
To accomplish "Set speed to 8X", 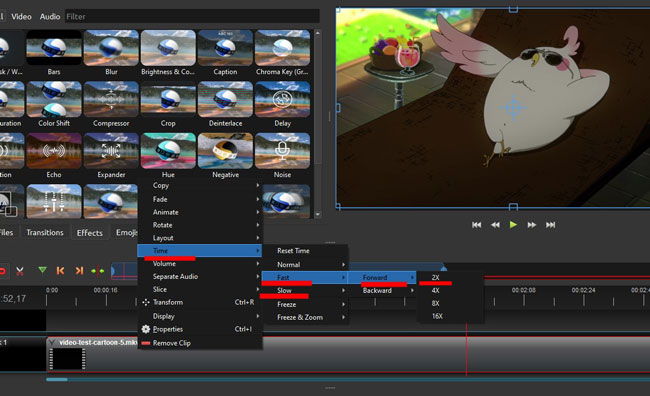I will [x=450, y=303].
